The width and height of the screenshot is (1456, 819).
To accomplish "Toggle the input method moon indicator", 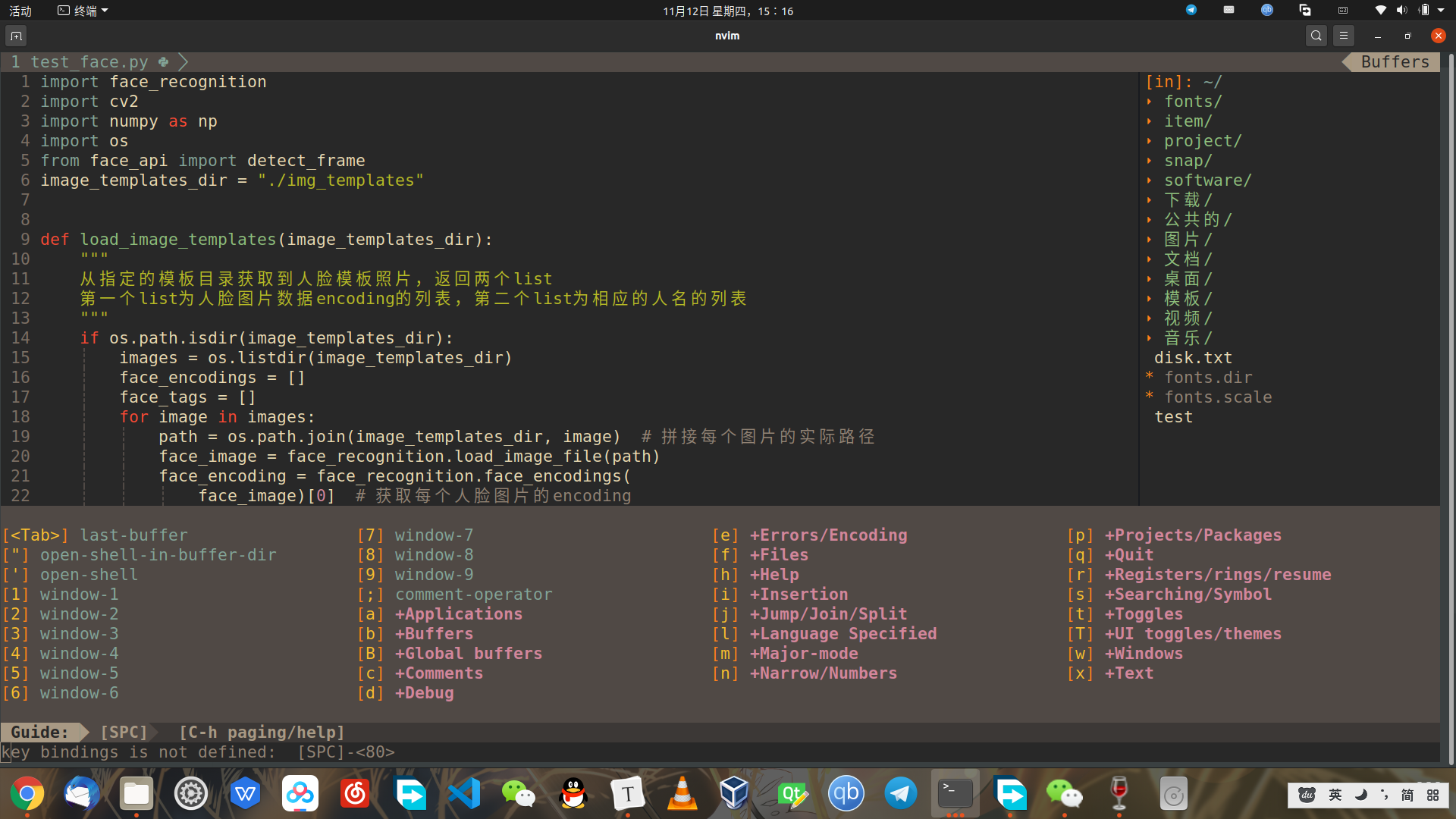I will tap(1361, 795).
